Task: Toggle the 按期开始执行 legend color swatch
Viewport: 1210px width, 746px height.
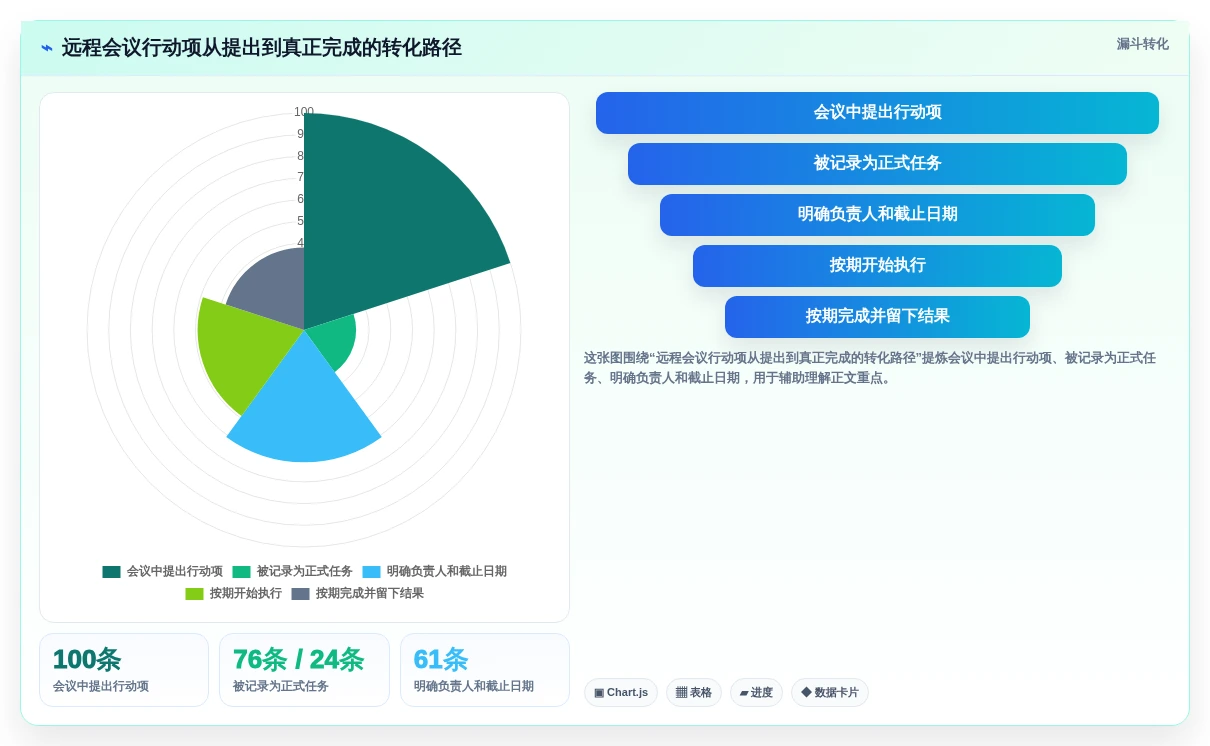Action: pyautogui.click(x=194, y=594)
